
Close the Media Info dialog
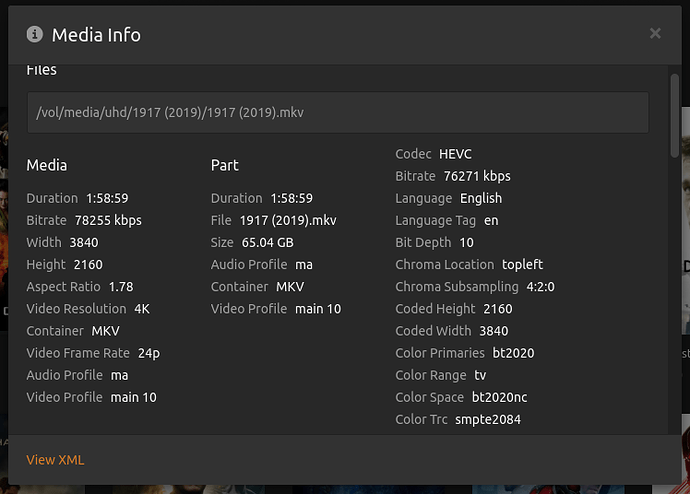[x=655, y=34]
